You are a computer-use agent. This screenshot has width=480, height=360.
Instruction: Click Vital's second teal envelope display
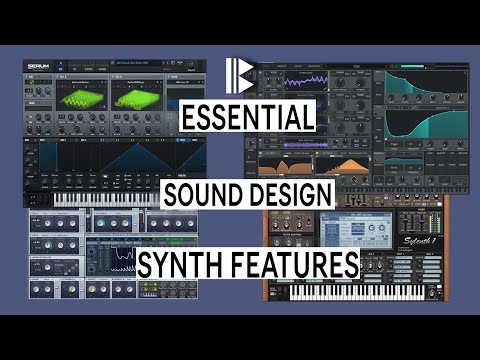[426, 124]
